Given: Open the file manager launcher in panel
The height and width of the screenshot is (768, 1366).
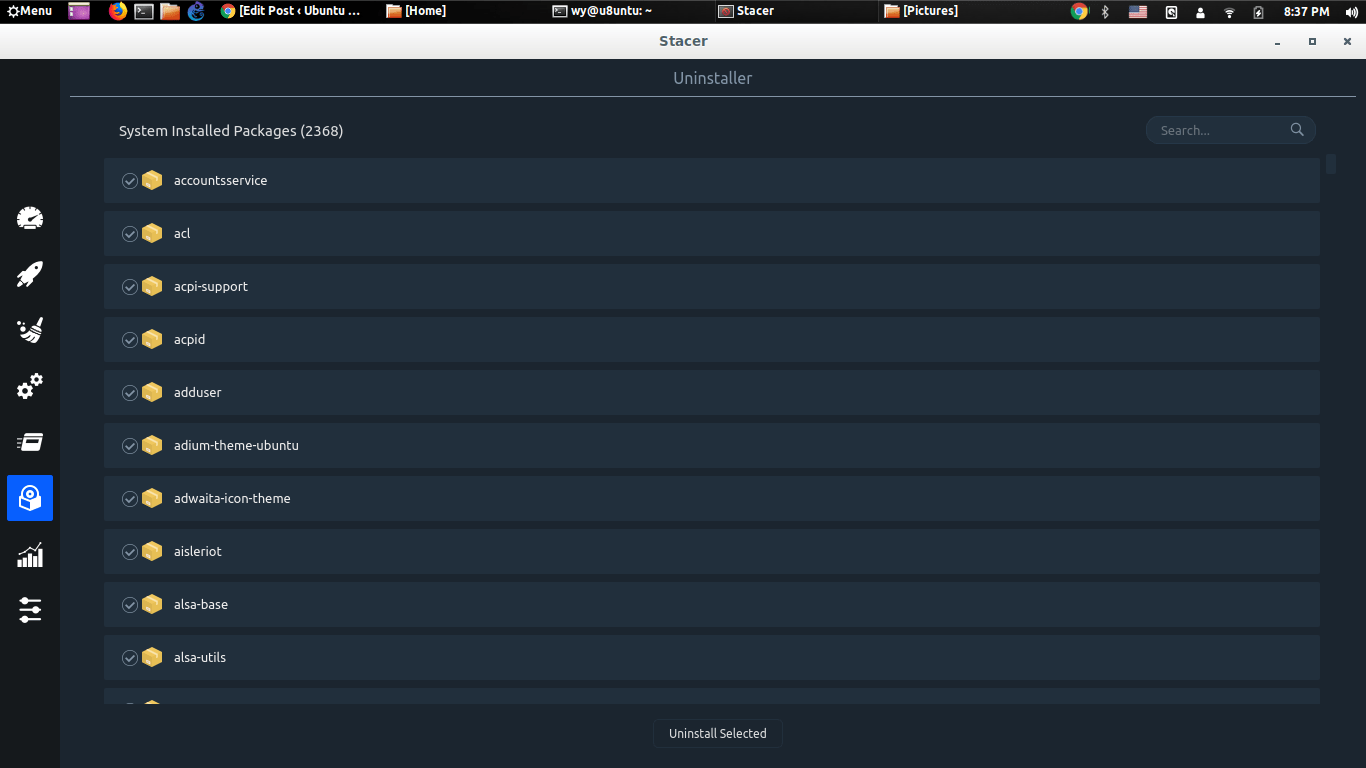Looking at the screenshot, I should click(170, 11).
